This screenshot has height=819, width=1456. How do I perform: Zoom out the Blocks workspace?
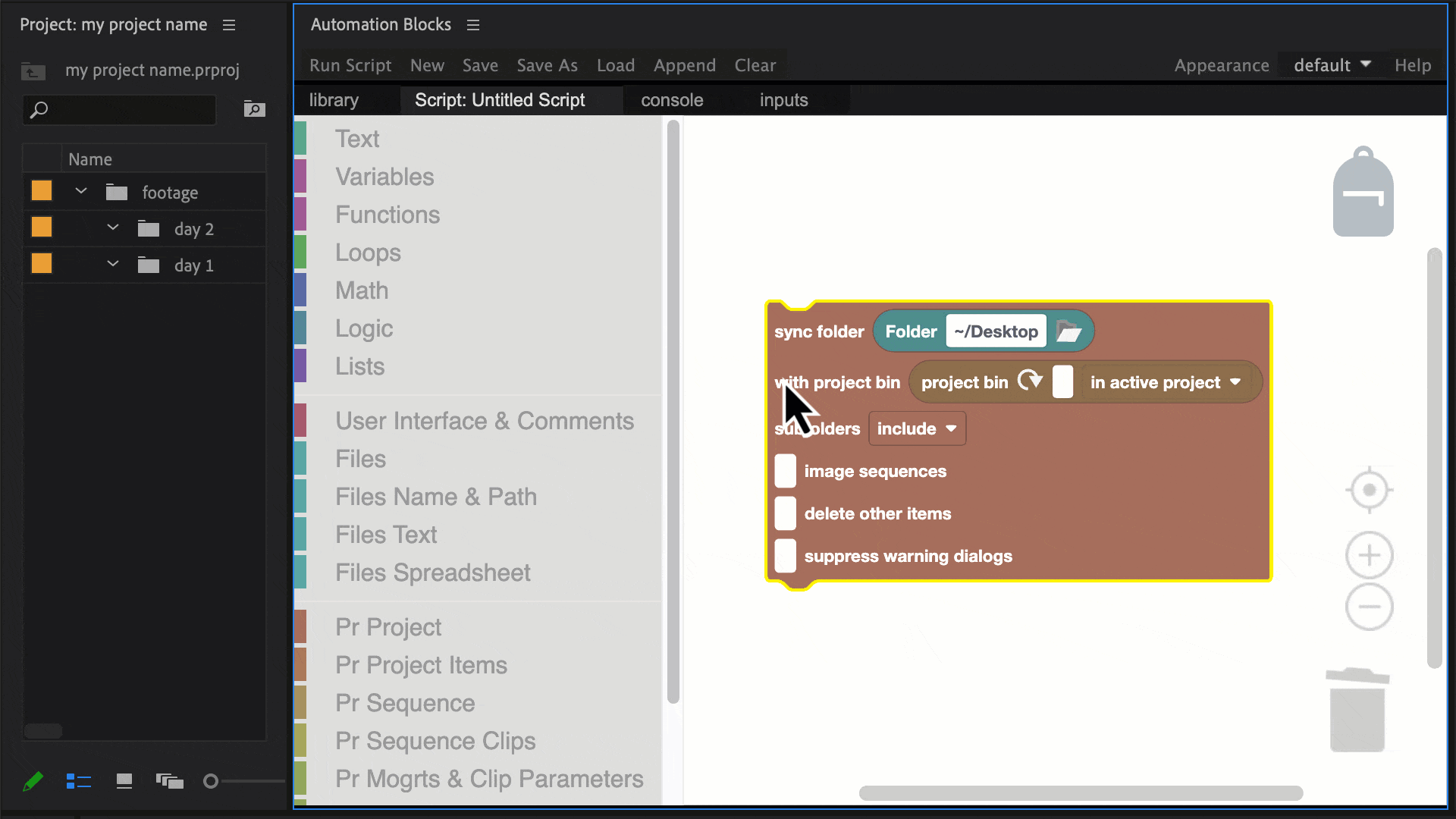coord(1369,607)
